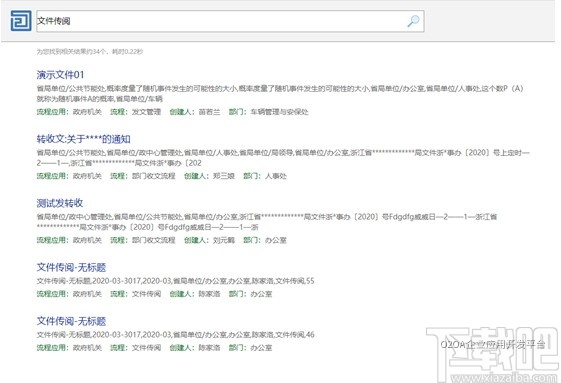
Task: Click the summary text under 测试发转收
Action: (x=267, y=222)
